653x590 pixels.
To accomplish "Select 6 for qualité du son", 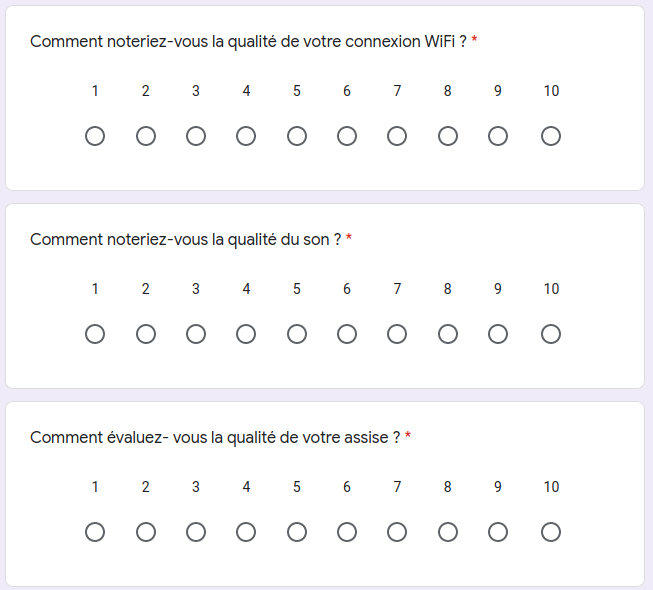I will [x=347, y=334].
